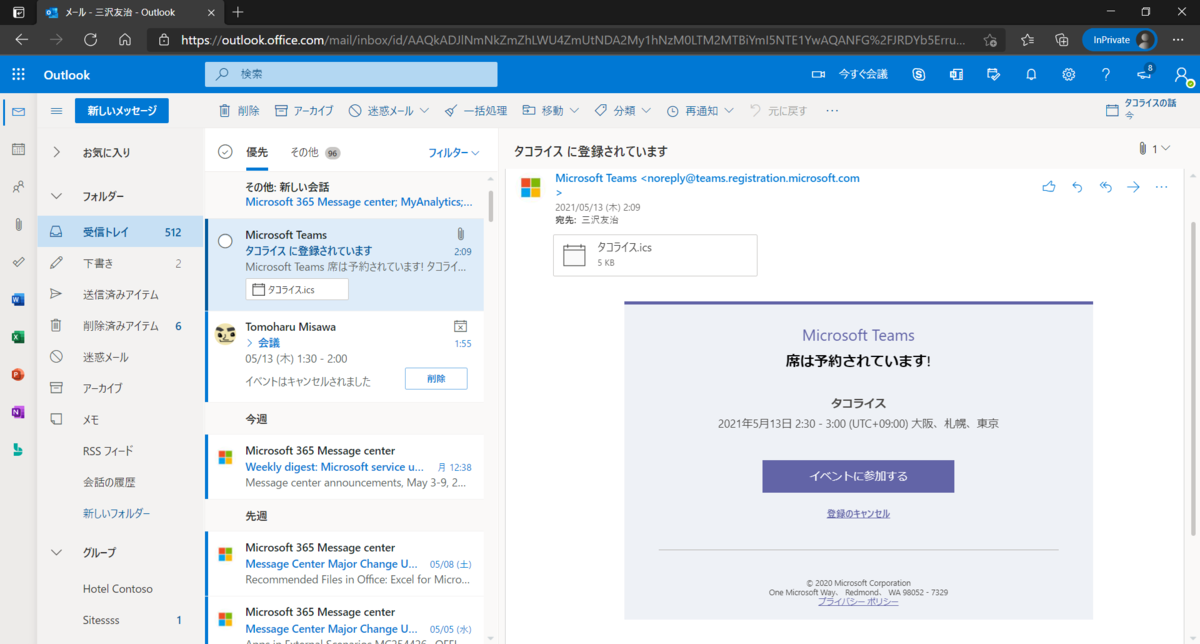
Task: Open the app launcher waffle menu
Action: 18,75
